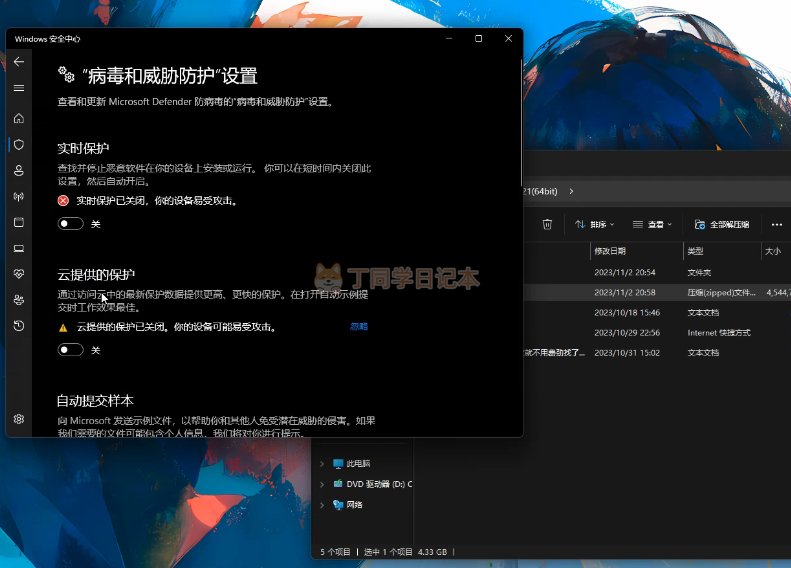This screenshot has height=568, width=791.
Task: Open the 排序 sort dropdown in Explorer
Action: coord(595,224)
